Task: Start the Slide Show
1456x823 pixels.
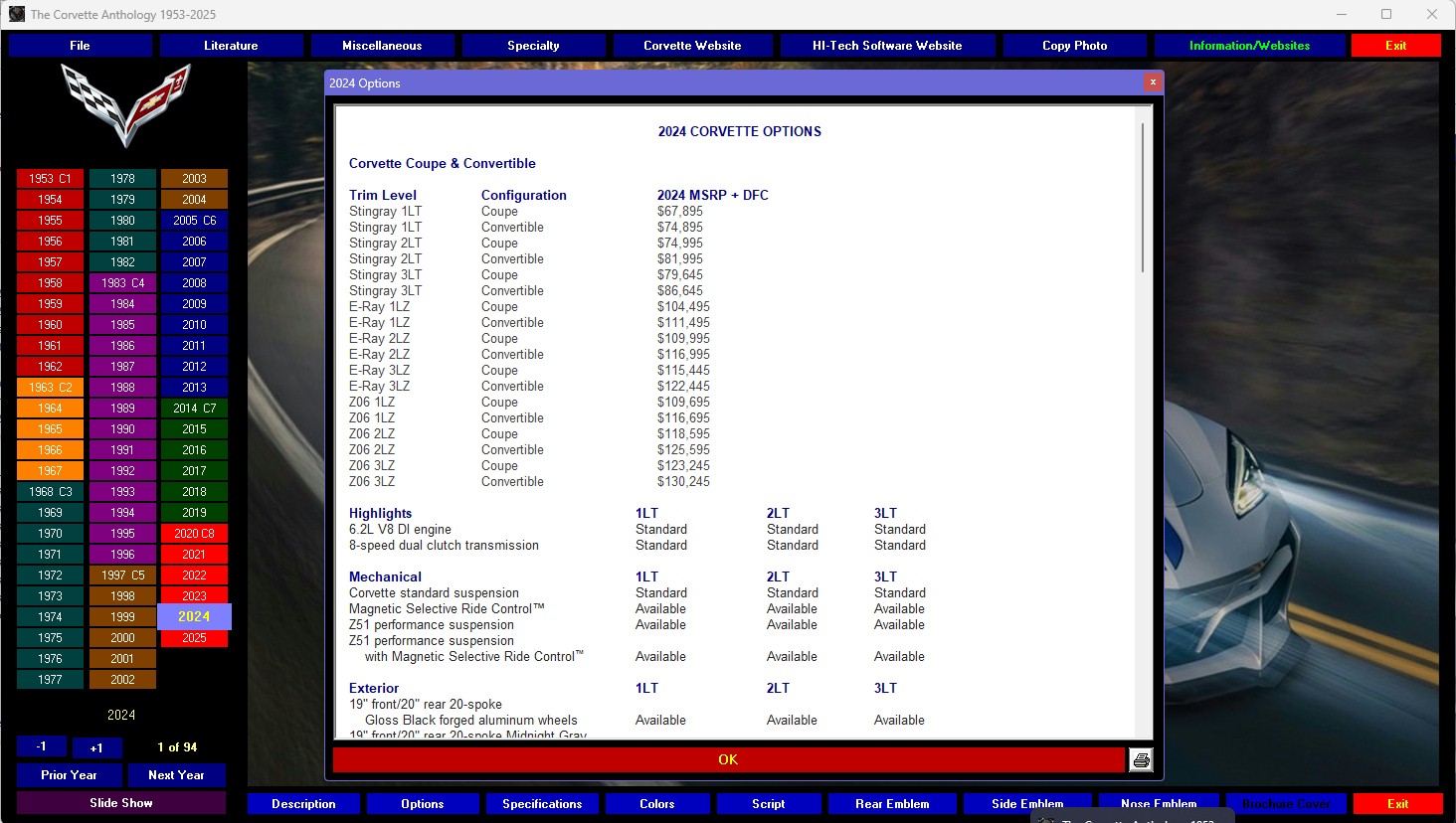Action: (121, 803)
